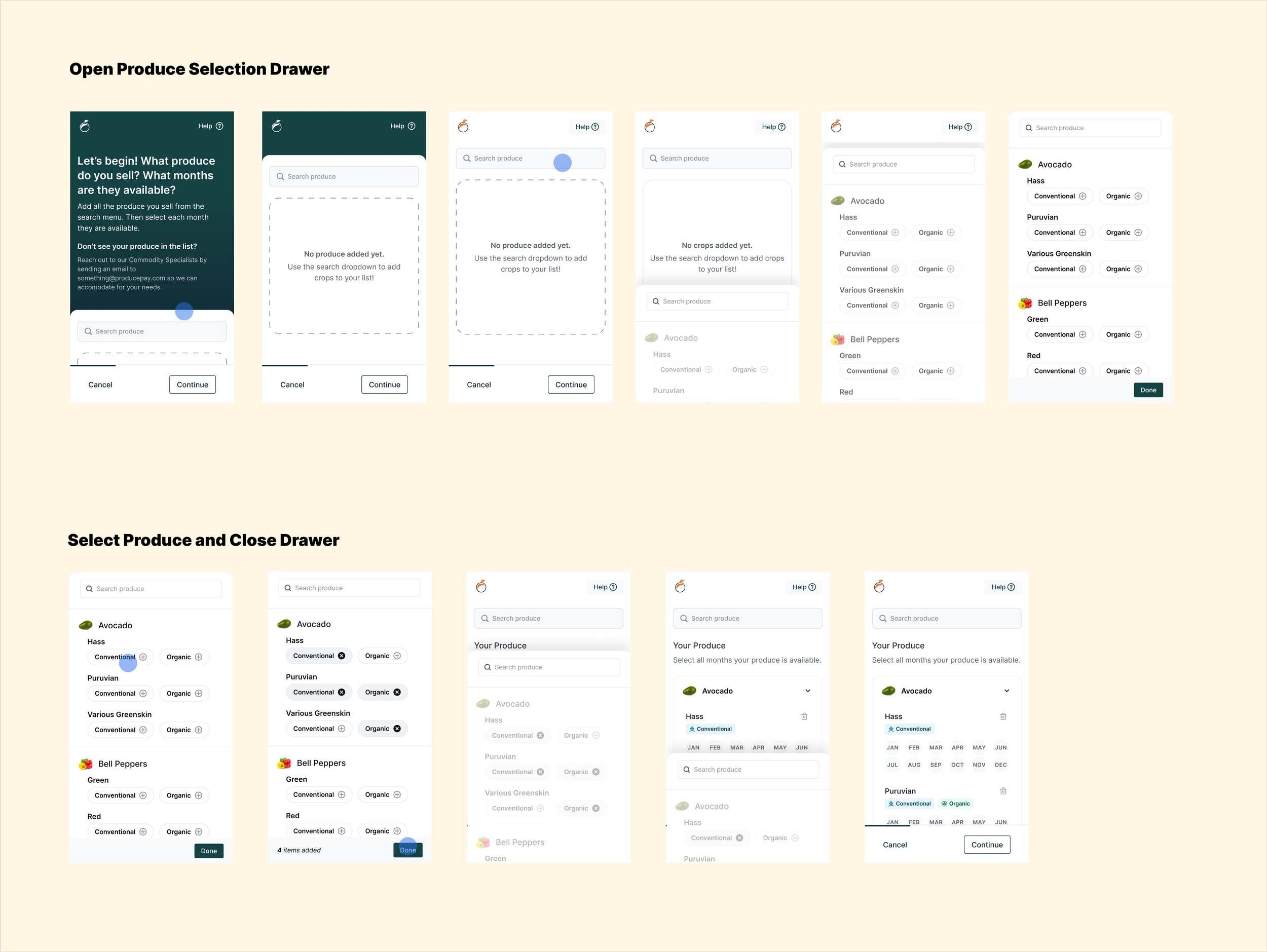Click the Help question-mark icon on the 'Let's begin' screen
Screen dimensions: 1267x952
click(219, 126)
